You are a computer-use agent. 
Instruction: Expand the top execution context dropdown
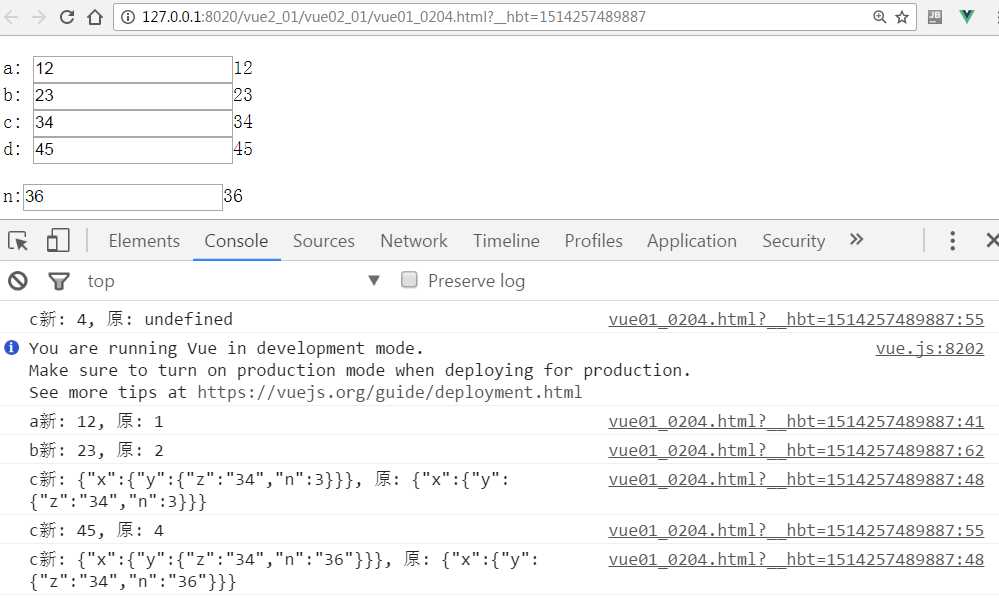[234, 281]
